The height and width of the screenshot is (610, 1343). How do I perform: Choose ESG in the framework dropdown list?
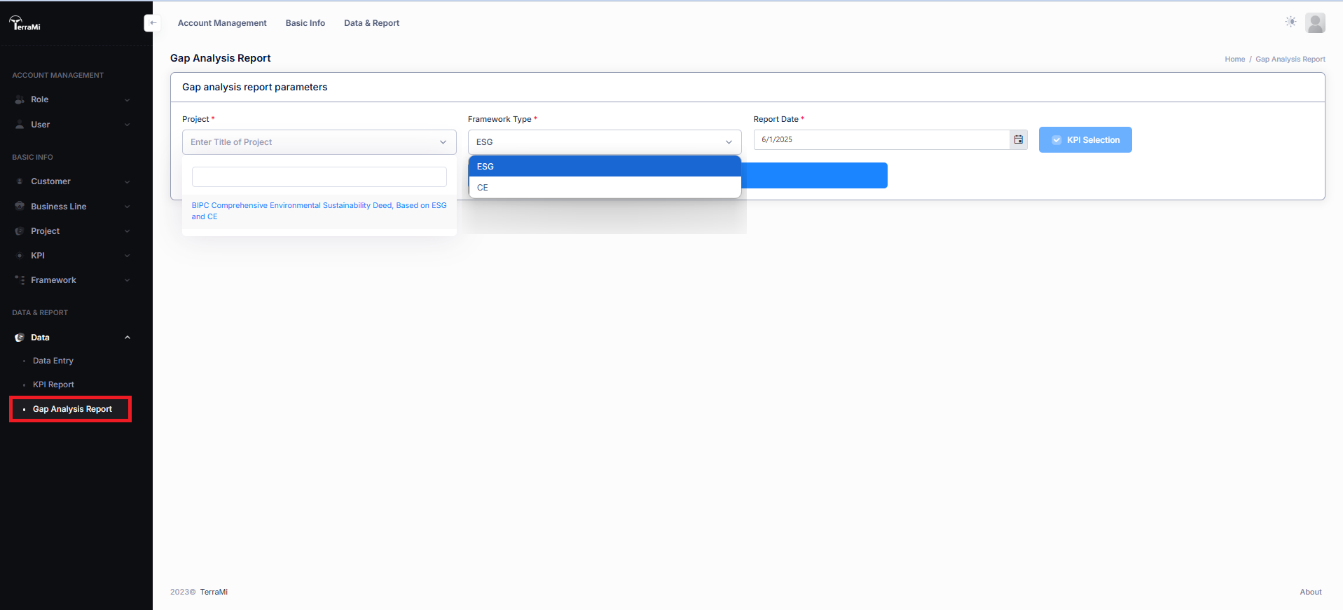click(604, 166)
